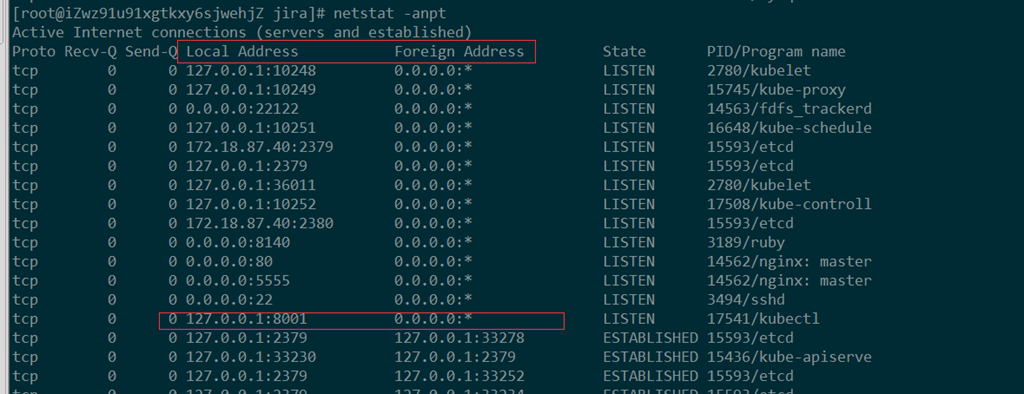Viewport: 1024px width, 394px height.
Task: Select local address 0.0.0.0:22
Action: click(x=229, y=300)
